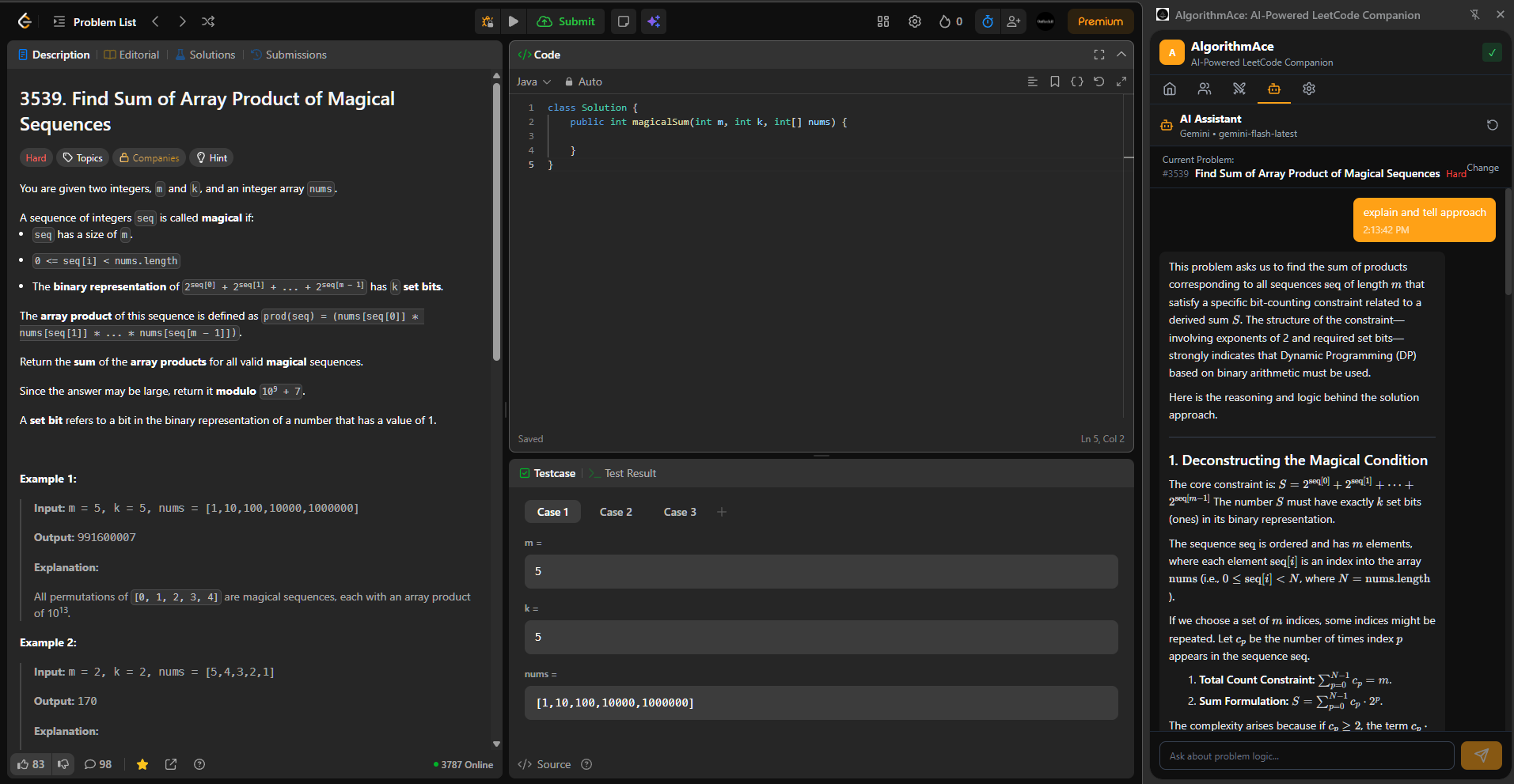Shuffle to a random problem

point(208,21)
